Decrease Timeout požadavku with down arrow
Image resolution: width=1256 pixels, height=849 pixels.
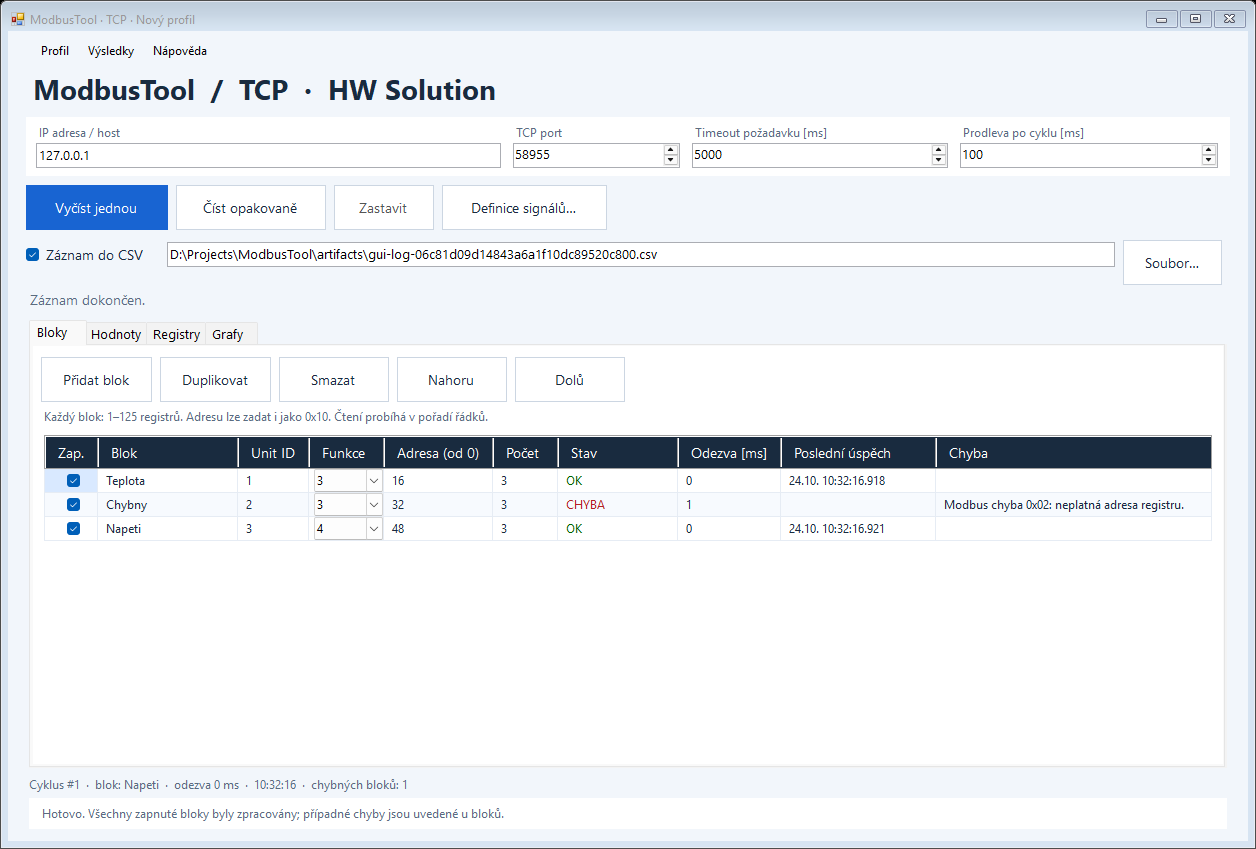(x=939, y=160)
